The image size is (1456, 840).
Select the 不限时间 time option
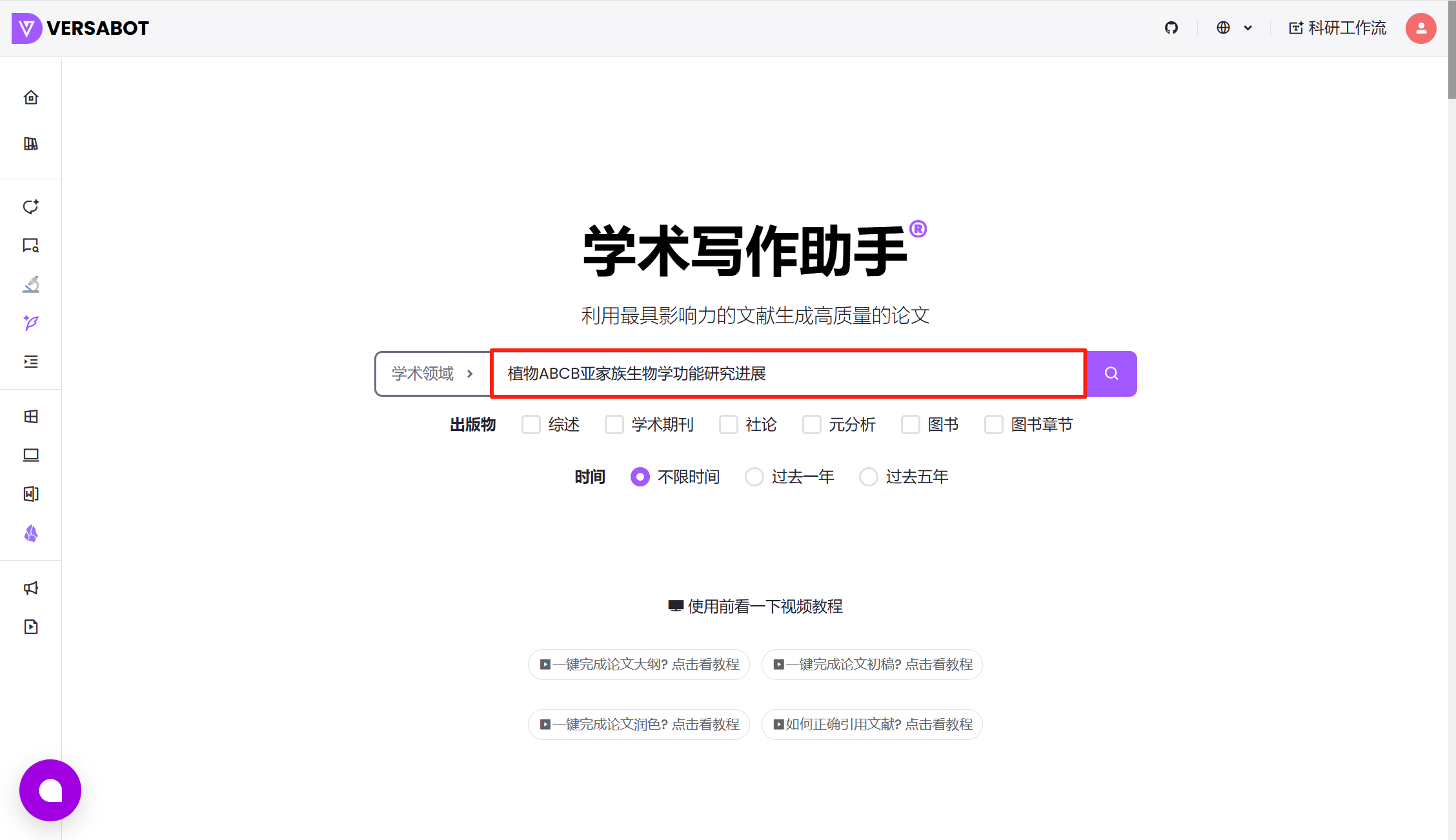pos(640,476)
